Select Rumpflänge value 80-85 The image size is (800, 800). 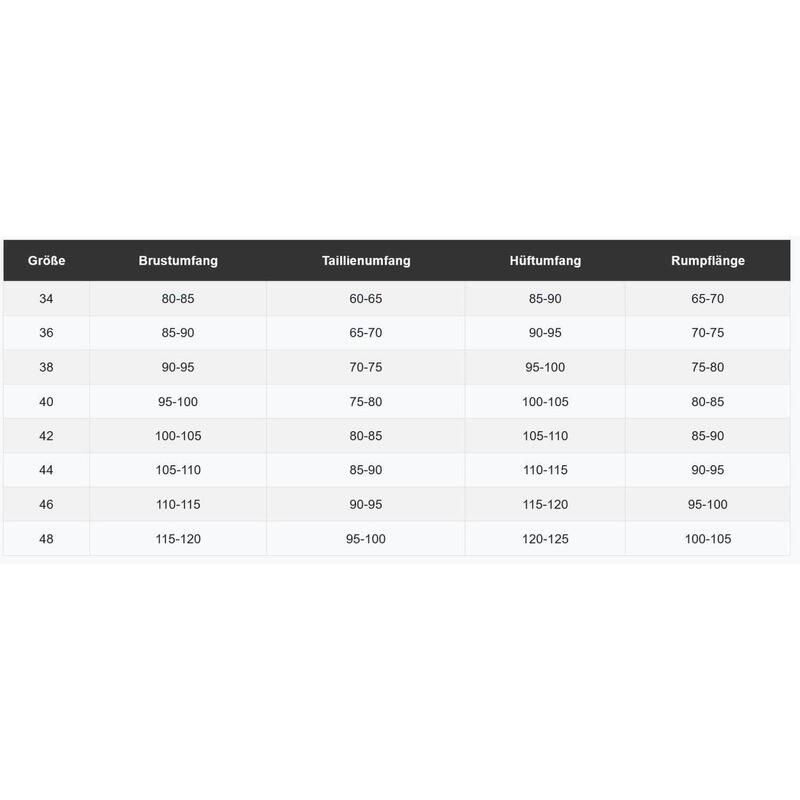[x=708, y=402]
